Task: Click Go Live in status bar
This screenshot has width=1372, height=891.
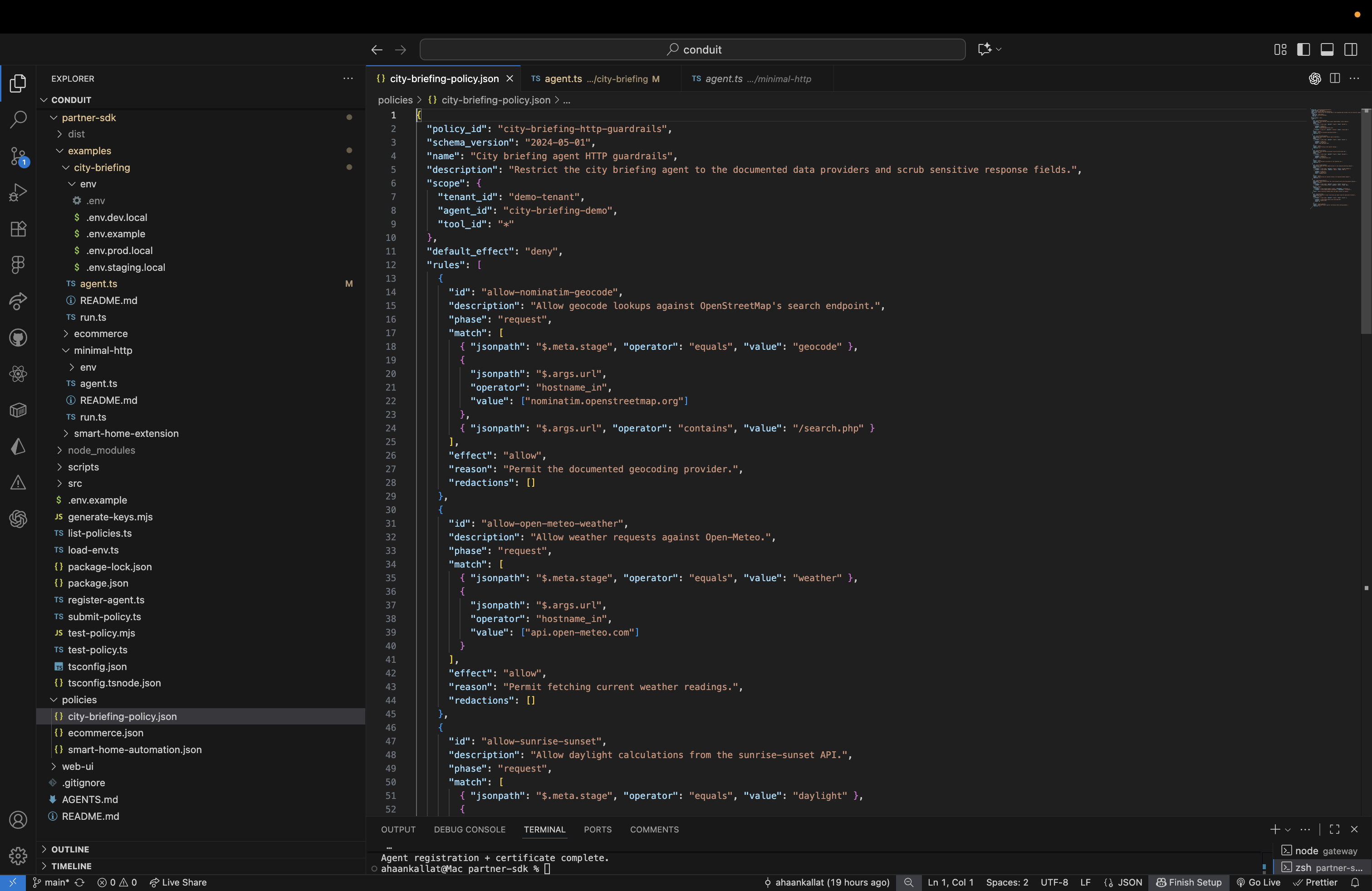Action: [x=1259, y=882]
